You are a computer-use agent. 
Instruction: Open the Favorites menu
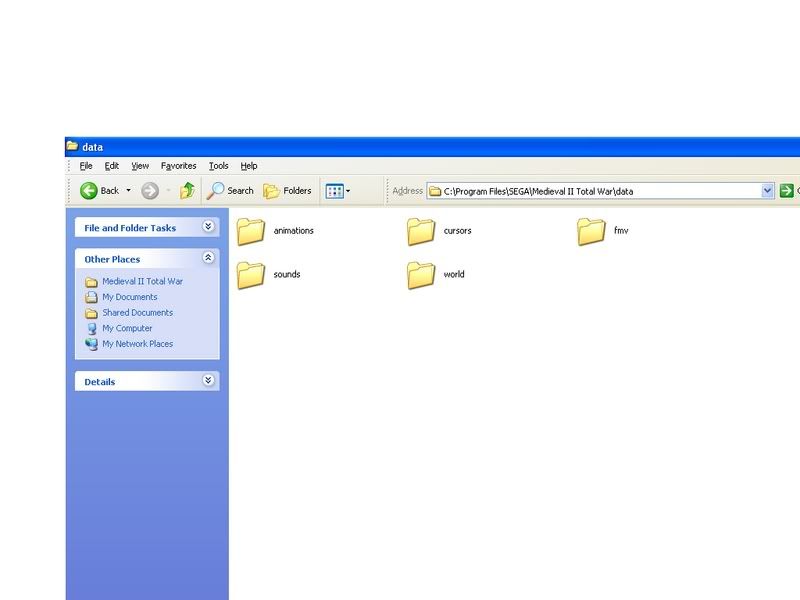(x=179, y=165)
